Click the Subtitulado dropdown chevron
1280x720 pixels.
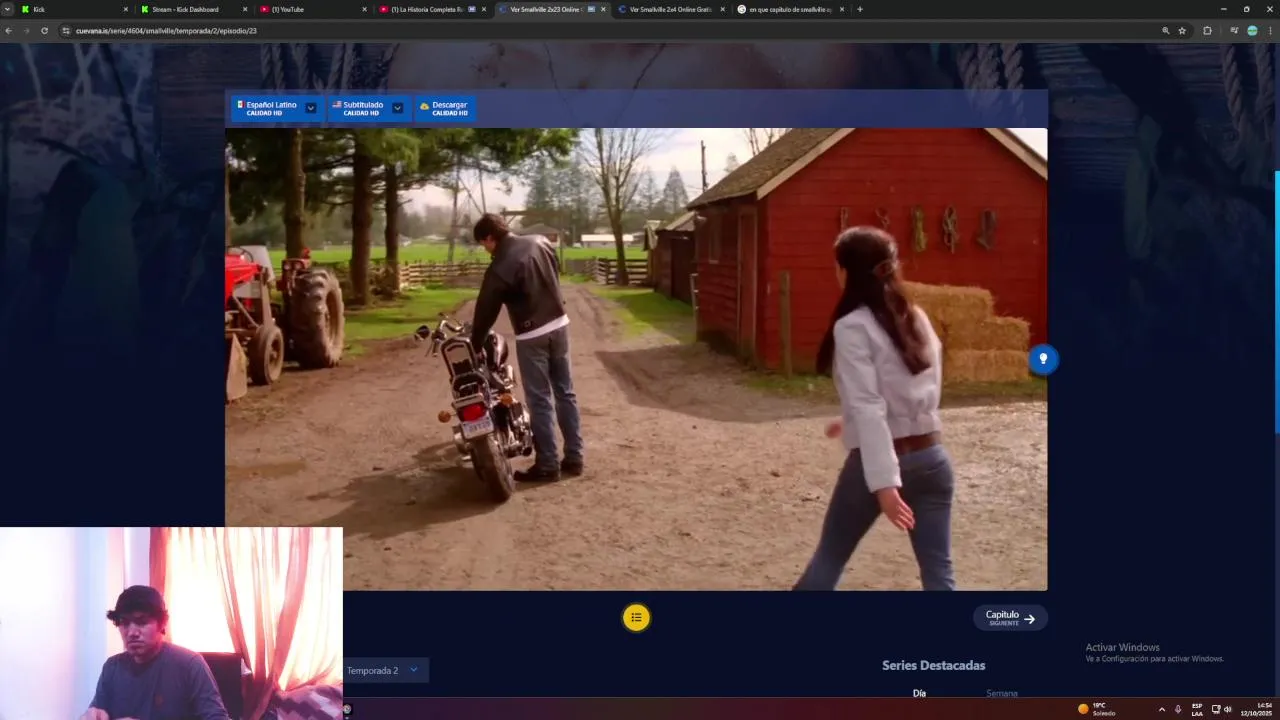tap(397, 108)
